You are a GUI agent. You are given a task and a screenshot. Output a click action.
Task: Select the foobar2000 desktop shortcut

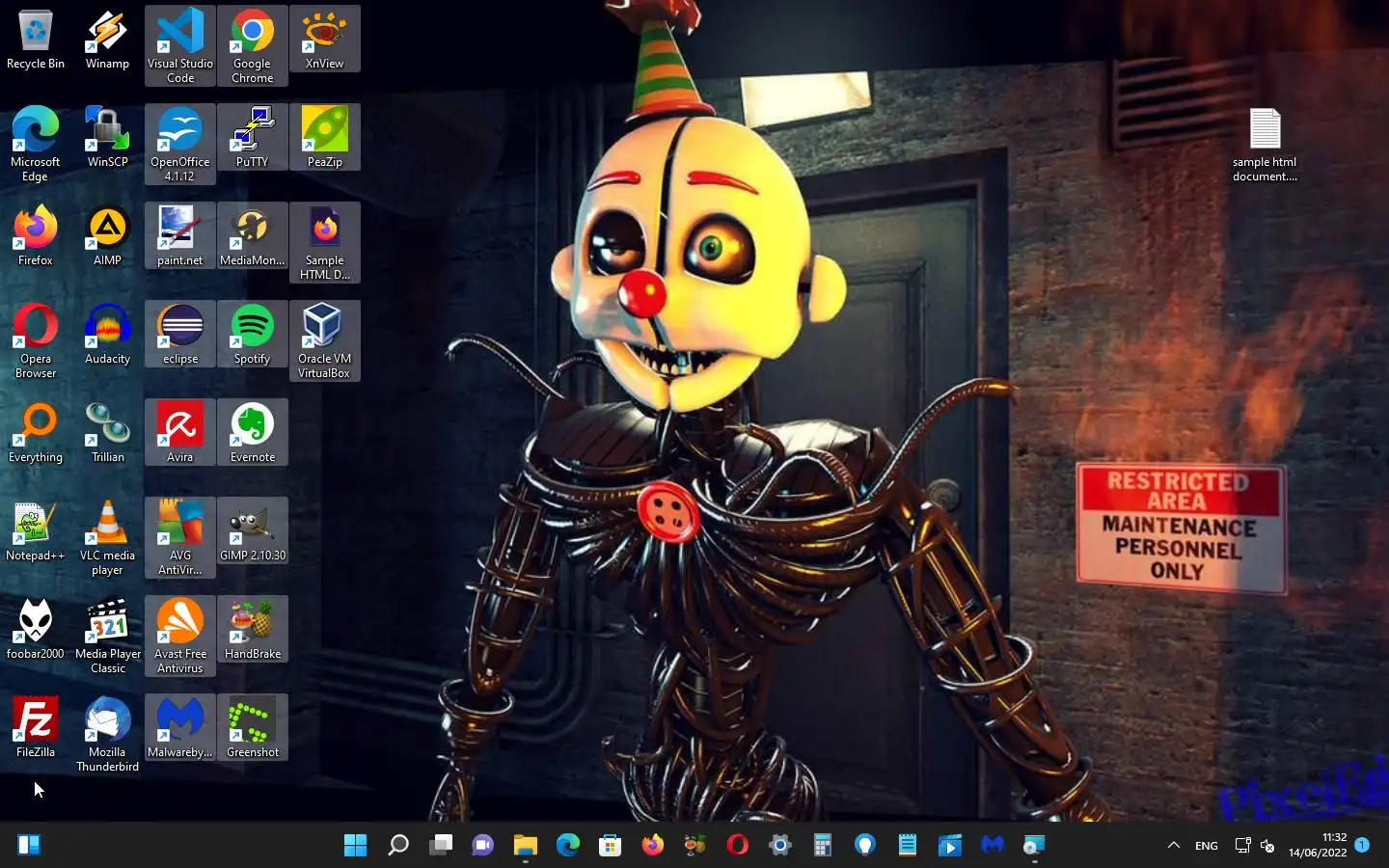36,629
